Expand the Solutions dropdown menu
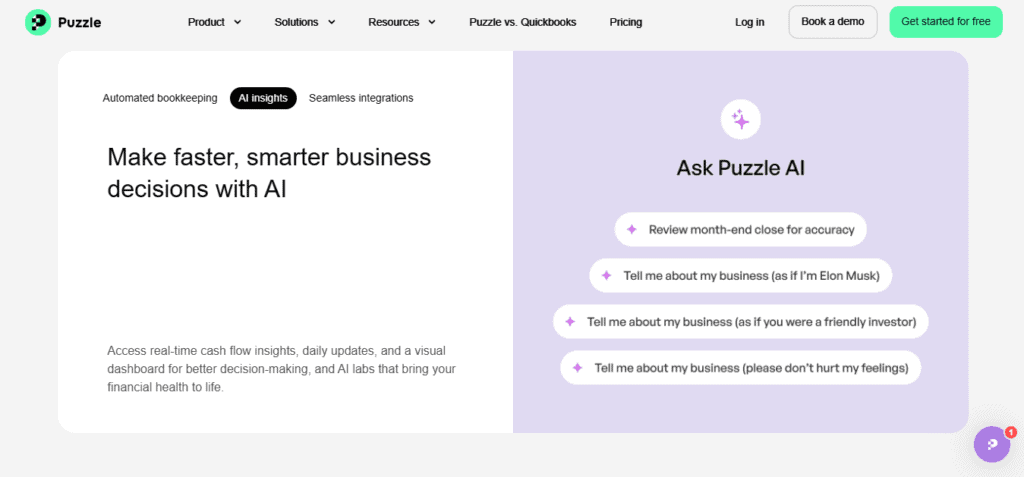The image size is (1024, 477). point(305,22)
